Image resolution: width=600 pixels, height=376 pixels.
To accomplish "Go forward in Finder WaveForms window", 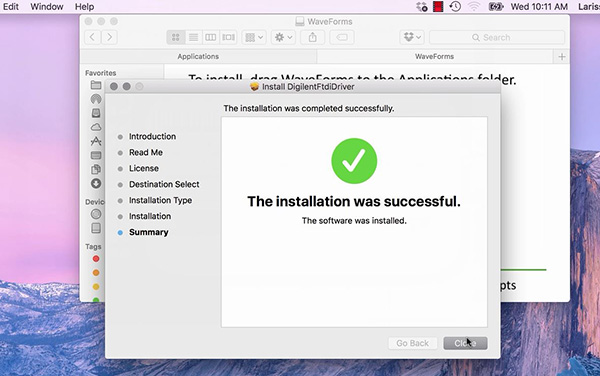I will coord(109,37).
